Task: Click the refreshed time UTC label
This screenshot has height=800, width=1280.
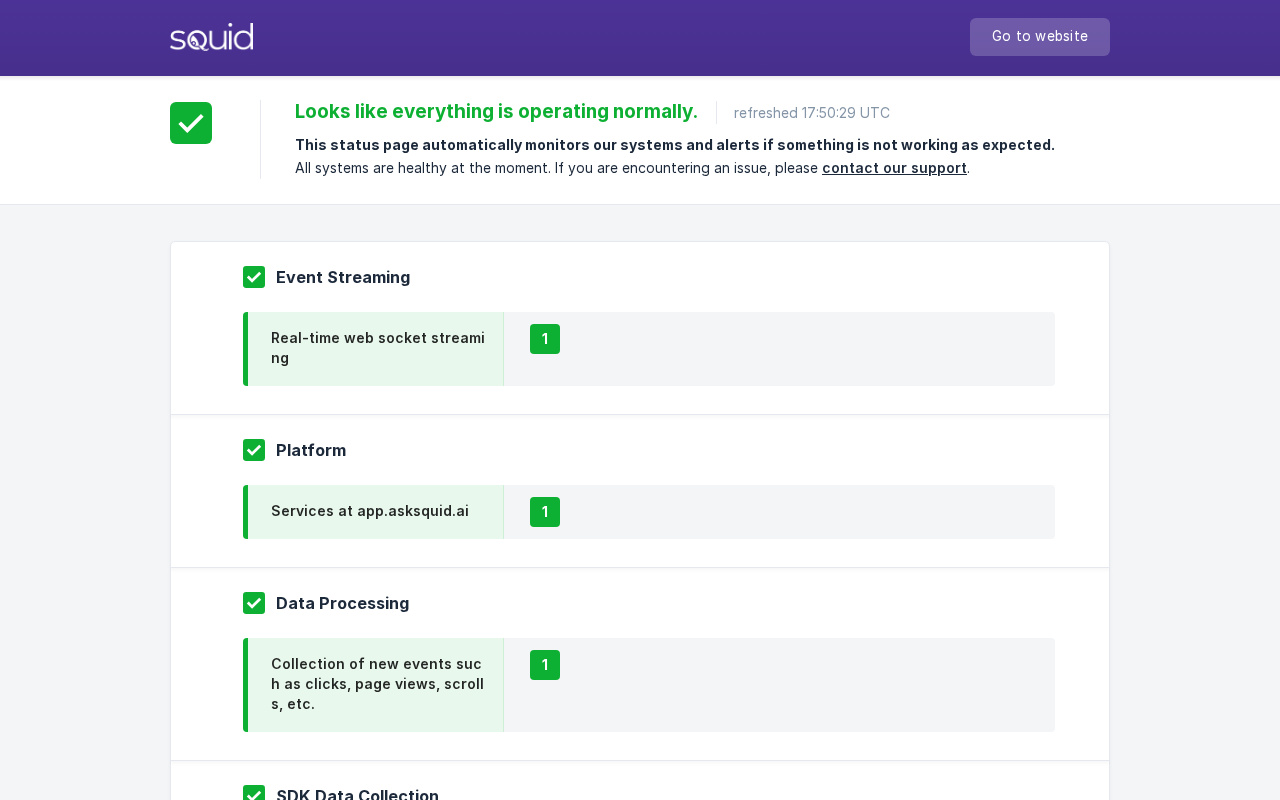Action: click(x=812, y=113)
